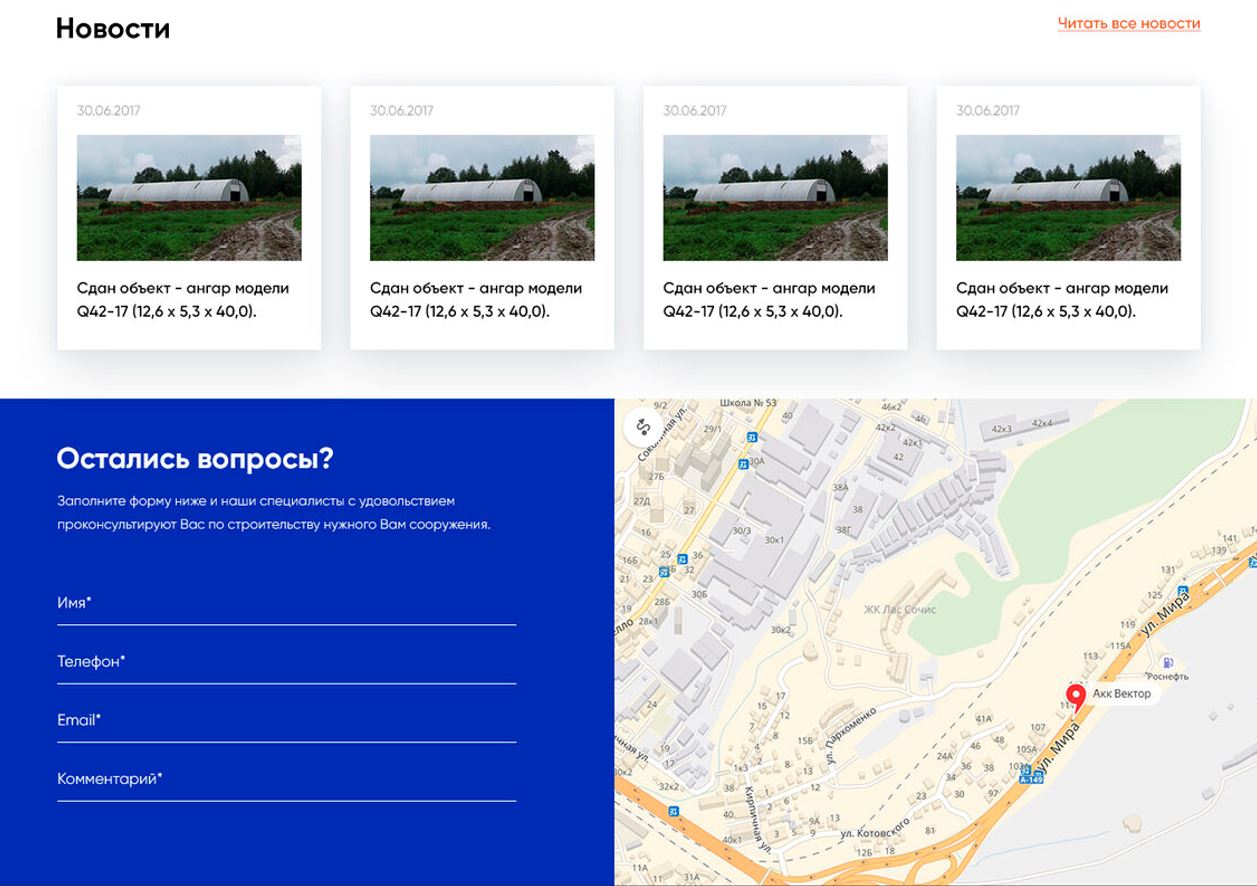Click building number '42к3' on map
The height and width of the screenshot is (886, 1257).
coord(1002,428)
